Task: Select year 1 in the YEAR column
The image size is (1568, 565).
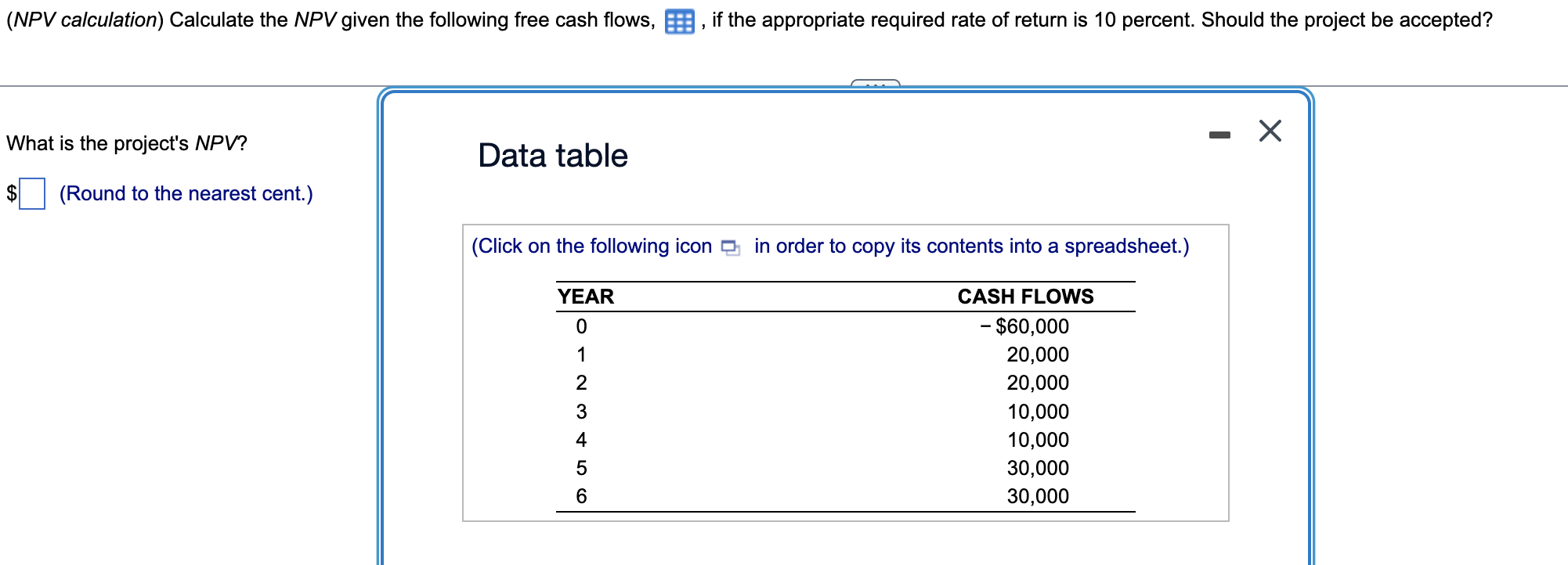Action: (581, 354)
